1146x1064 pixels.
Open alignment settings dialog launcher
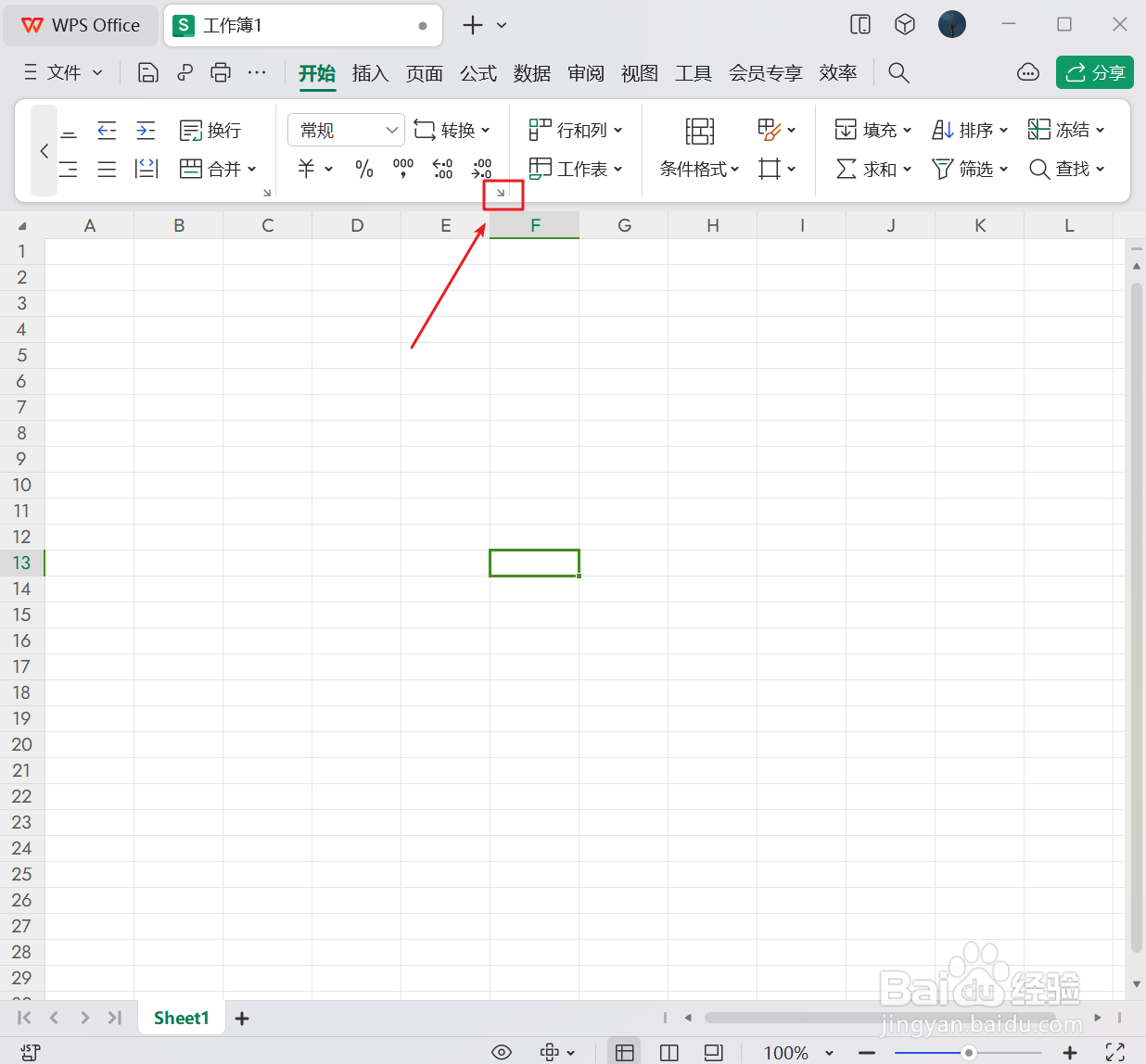[x=267, y=193]
